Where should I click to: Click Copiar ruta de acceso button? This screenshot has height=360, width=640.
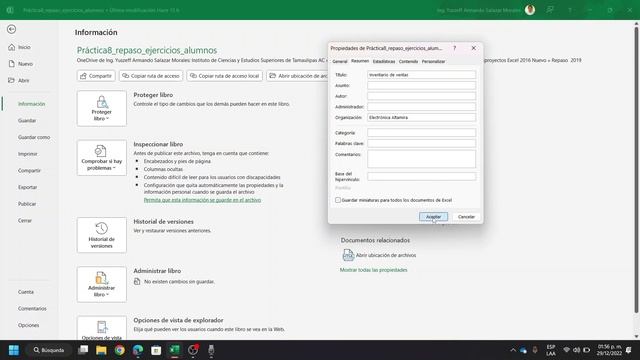(x=151, y=76)
